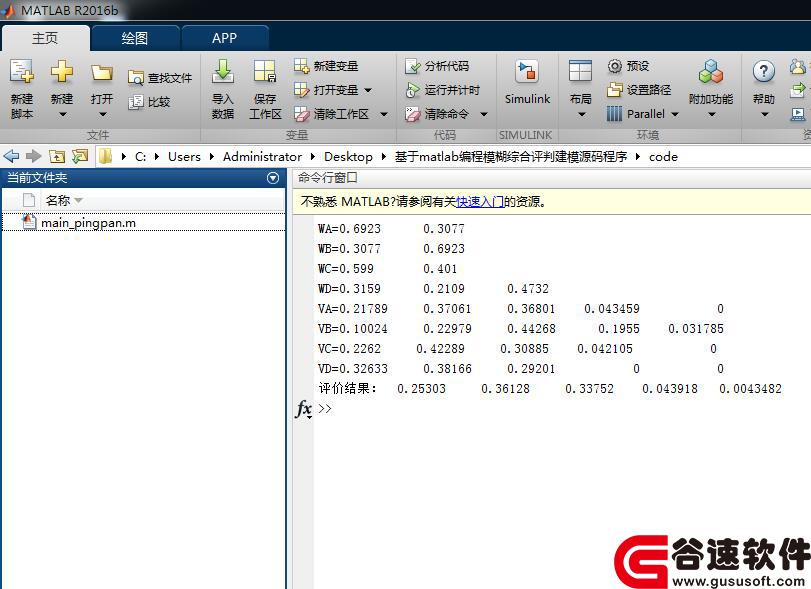This screenshot has width=811, height=589.
Task: Click the Open (打开) folder icon
Action: point(101,73)
